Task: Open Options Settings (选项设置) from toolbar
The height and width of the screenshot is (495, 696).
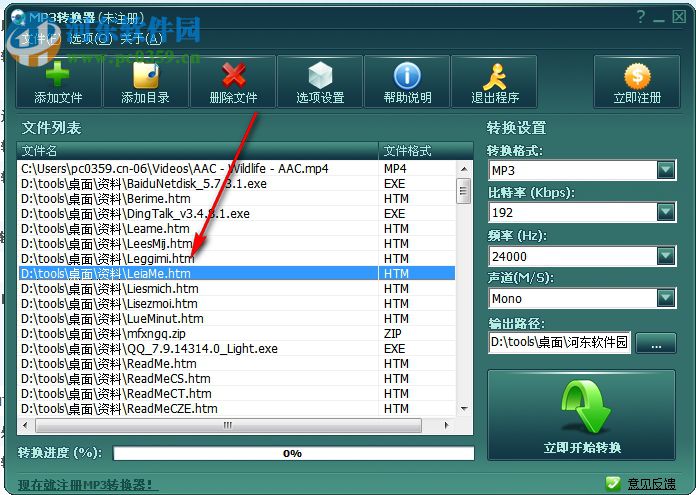Action: [x=320, y=82]
